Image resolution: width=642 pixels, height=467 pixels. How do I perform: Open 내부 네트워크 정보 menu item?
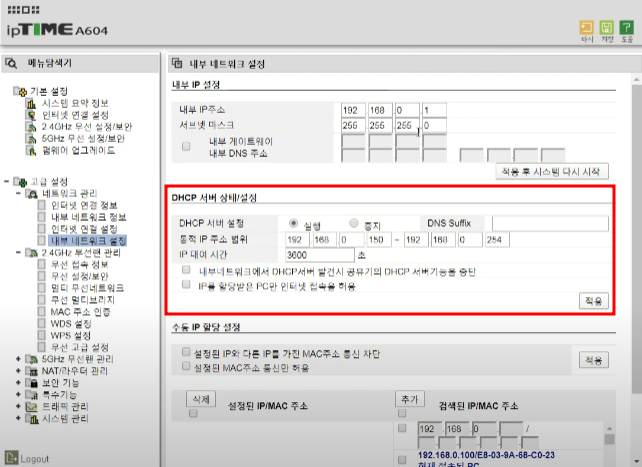(88, 217)
